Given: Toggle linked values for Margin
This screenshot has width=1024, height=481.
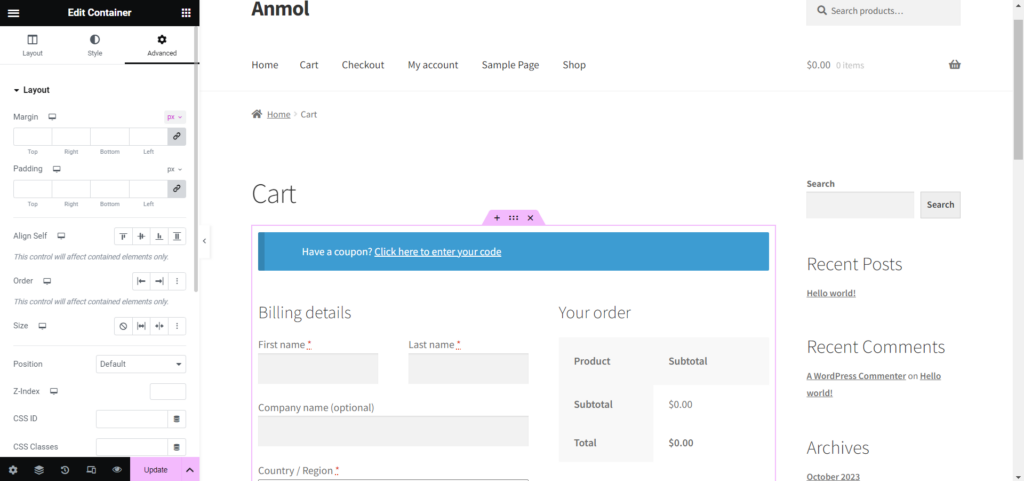Looking at the screenshot, I should (176, 136).
